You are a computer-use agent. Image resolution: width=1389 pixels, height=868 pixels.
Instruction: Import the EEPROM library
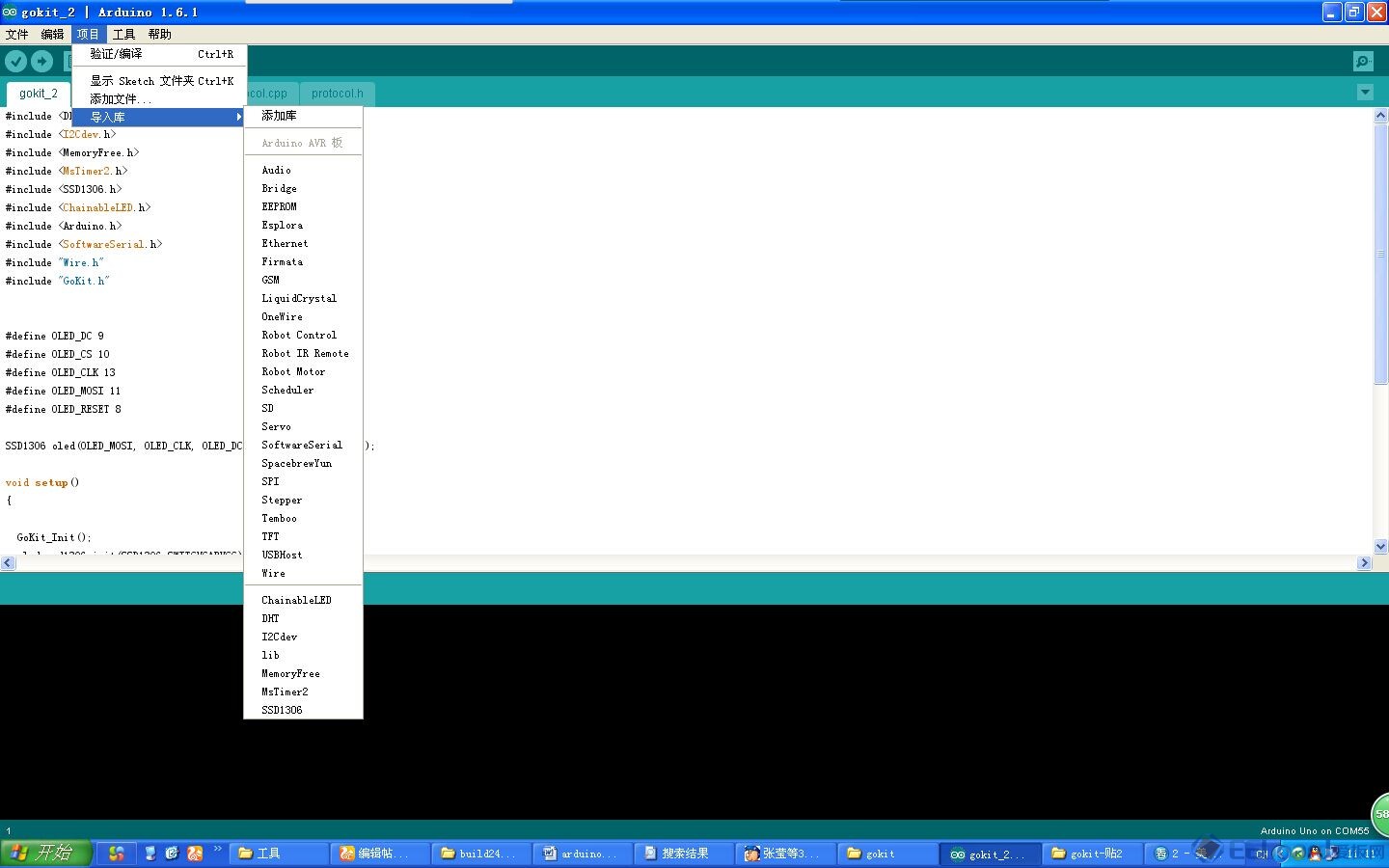click(303, 206)
